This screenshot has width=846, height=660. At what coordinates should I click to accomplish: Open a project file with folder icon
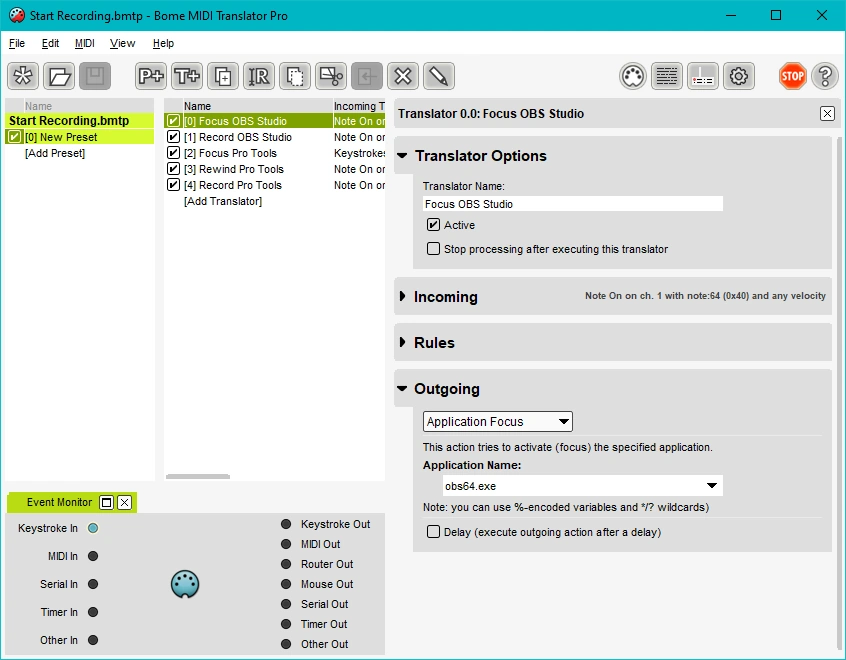[59, 76]
